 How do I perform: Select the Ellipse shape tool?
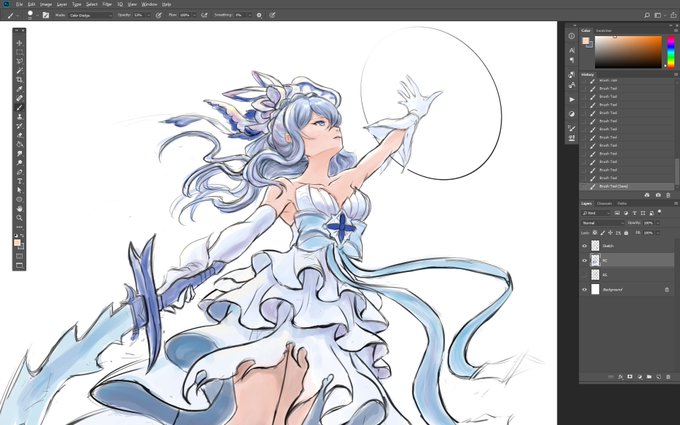pos(19,199)
